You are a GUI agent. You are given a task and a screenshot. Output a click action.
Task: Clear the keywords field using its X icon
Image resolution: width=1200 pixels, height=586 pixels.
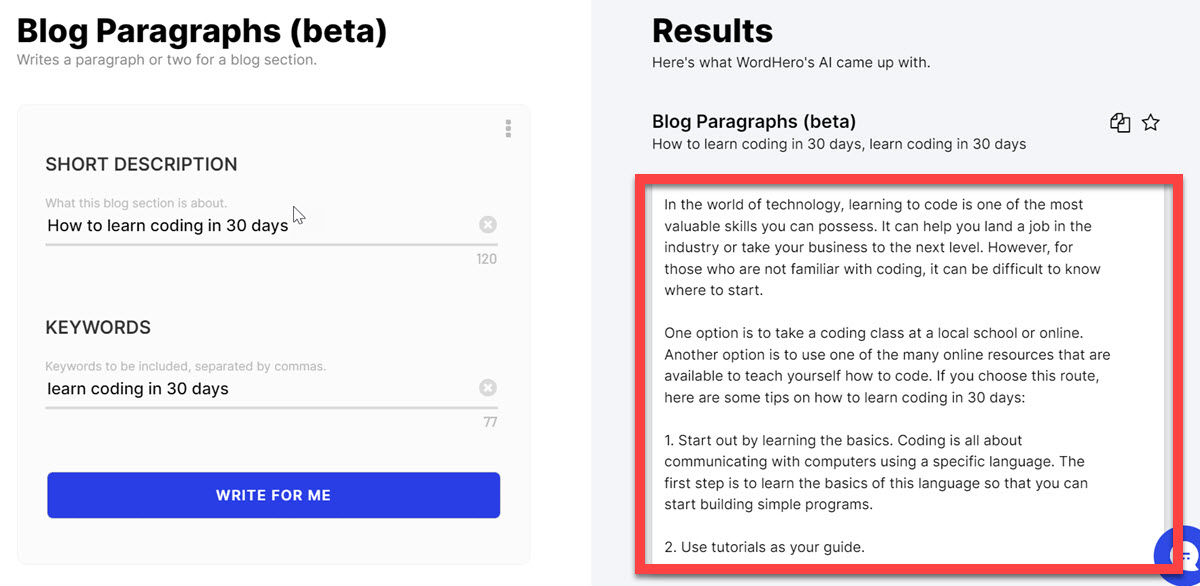pos(488,388)
